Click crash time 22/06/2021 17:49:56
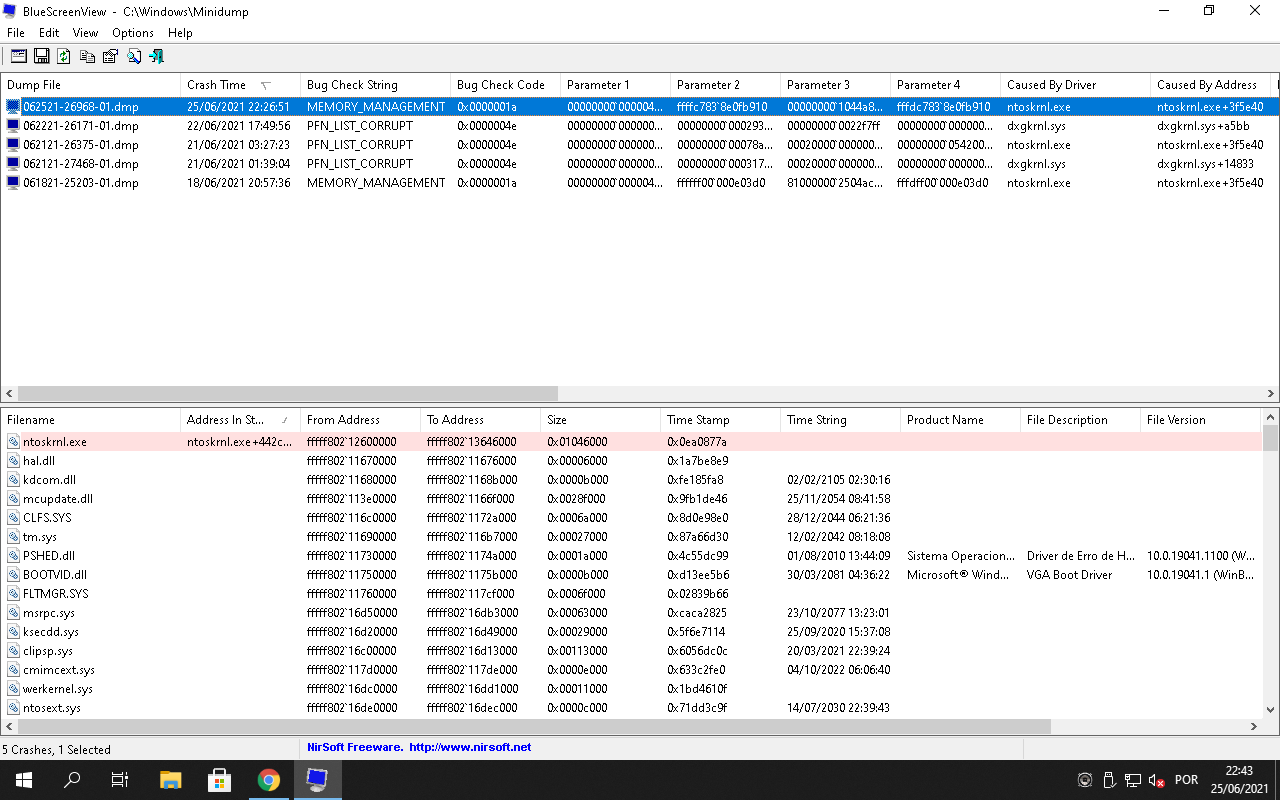Viewport: 1280px width, 800px height. (x=239, y=126)
